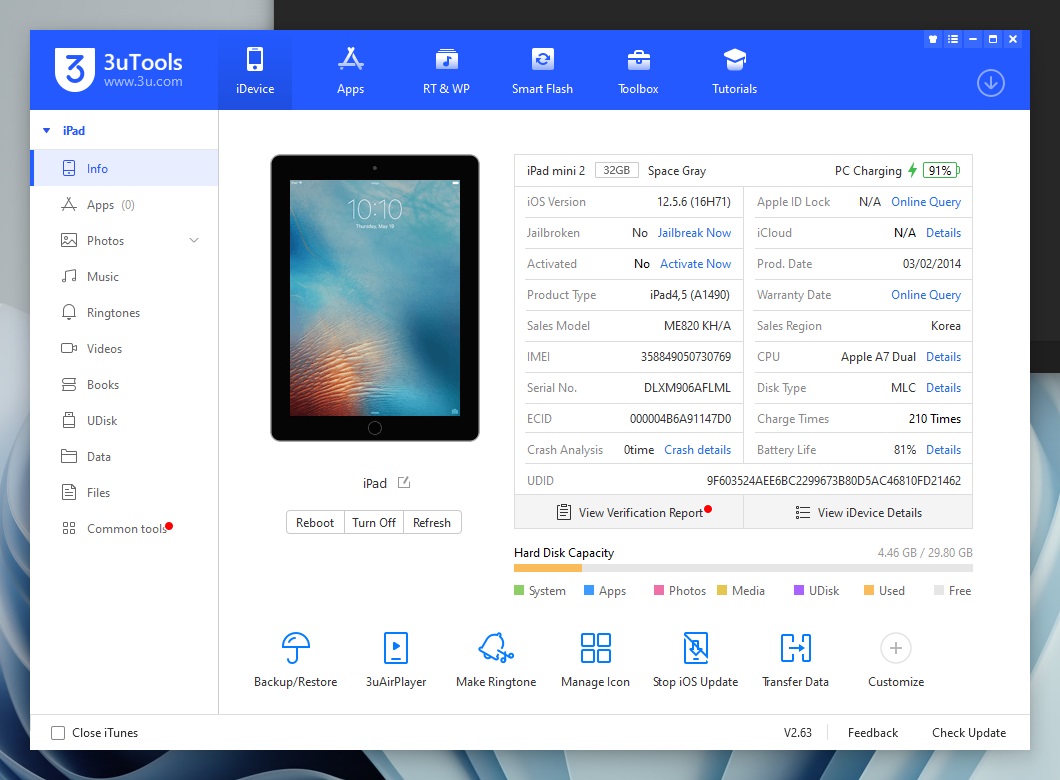This screenshot has height=780, width=1060.
Task: Open Backup/Restore tool
Action: [295, 660]
